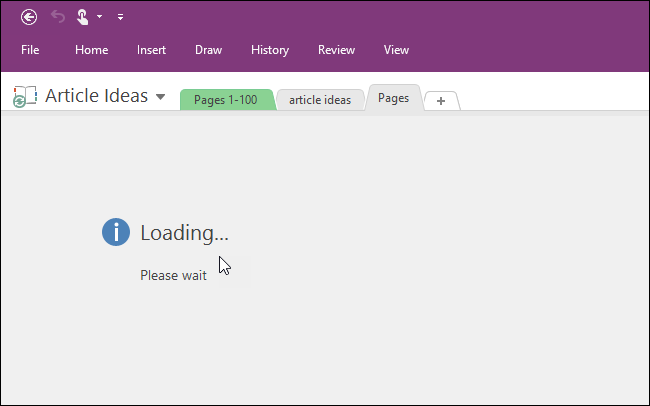The height and width of the screenshot is (406, 650).
Task: Expand the Article Ideas notebook dropdown
Action: coord(160,97)
